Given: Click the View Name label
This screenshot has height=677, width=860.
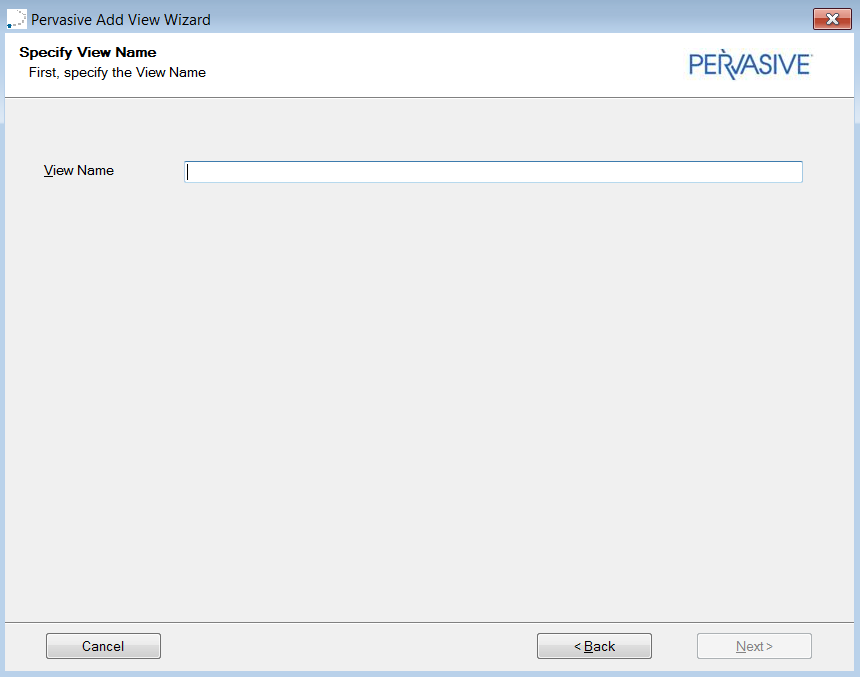Looking at the screenshot, I should coord(79,171).
